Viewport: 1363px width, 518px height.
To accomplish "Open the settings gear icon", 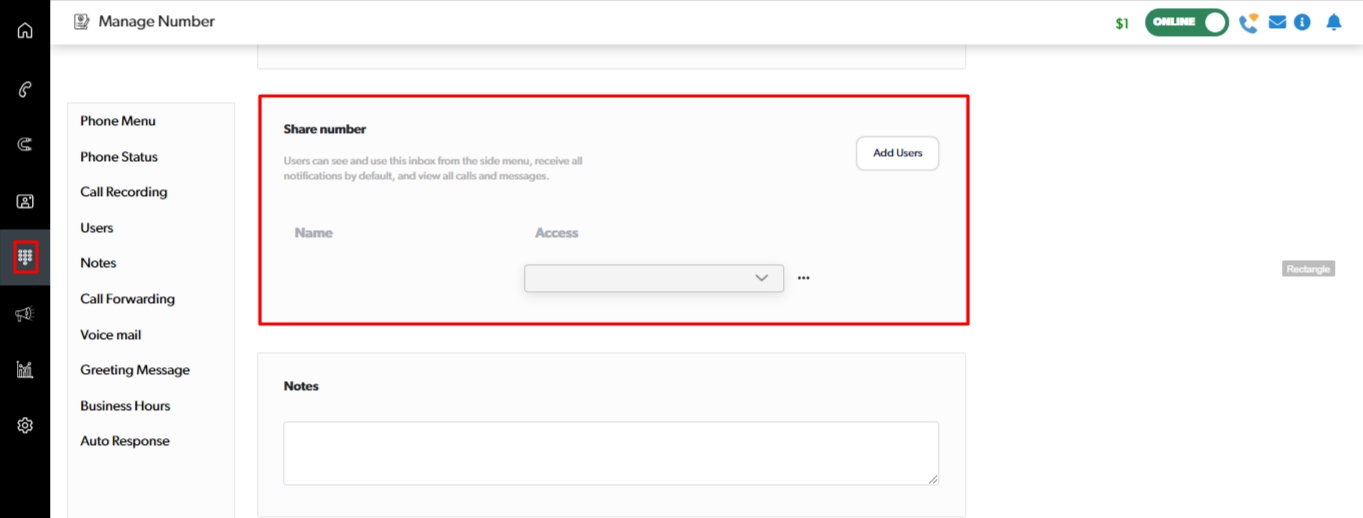I will click(25, 425).
